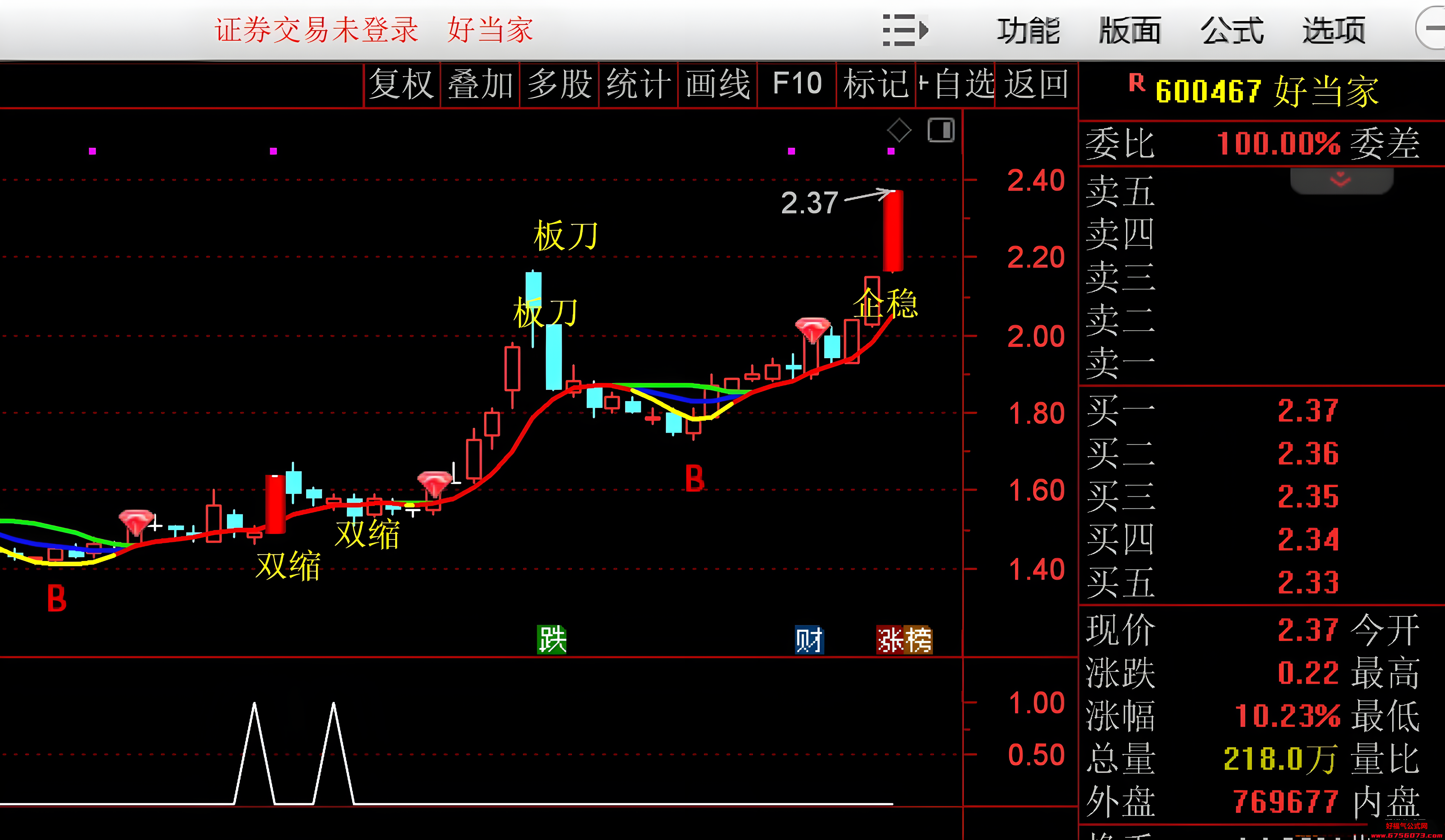Click the red R icon beside 600467
1445x840 pixels.
[1137, 83]
